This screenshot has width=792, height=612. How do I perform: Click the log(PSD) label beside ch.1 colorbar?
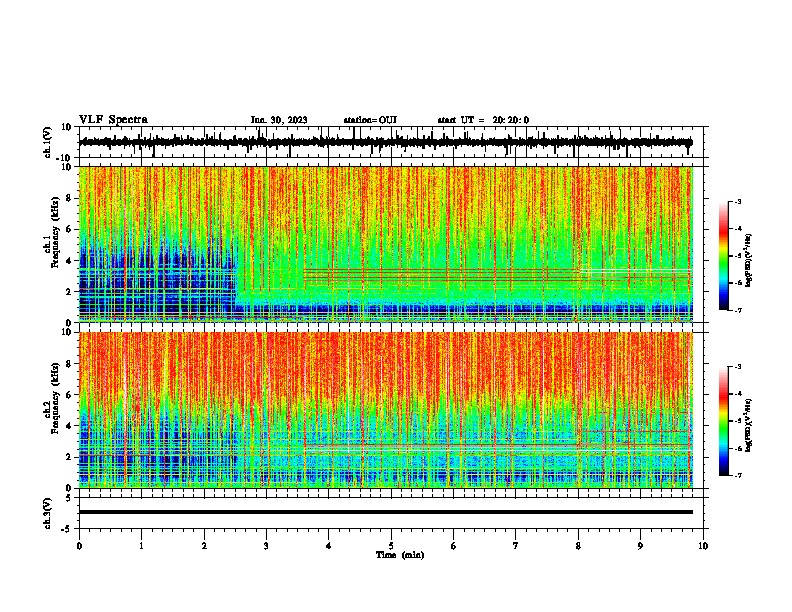[749, 261]
